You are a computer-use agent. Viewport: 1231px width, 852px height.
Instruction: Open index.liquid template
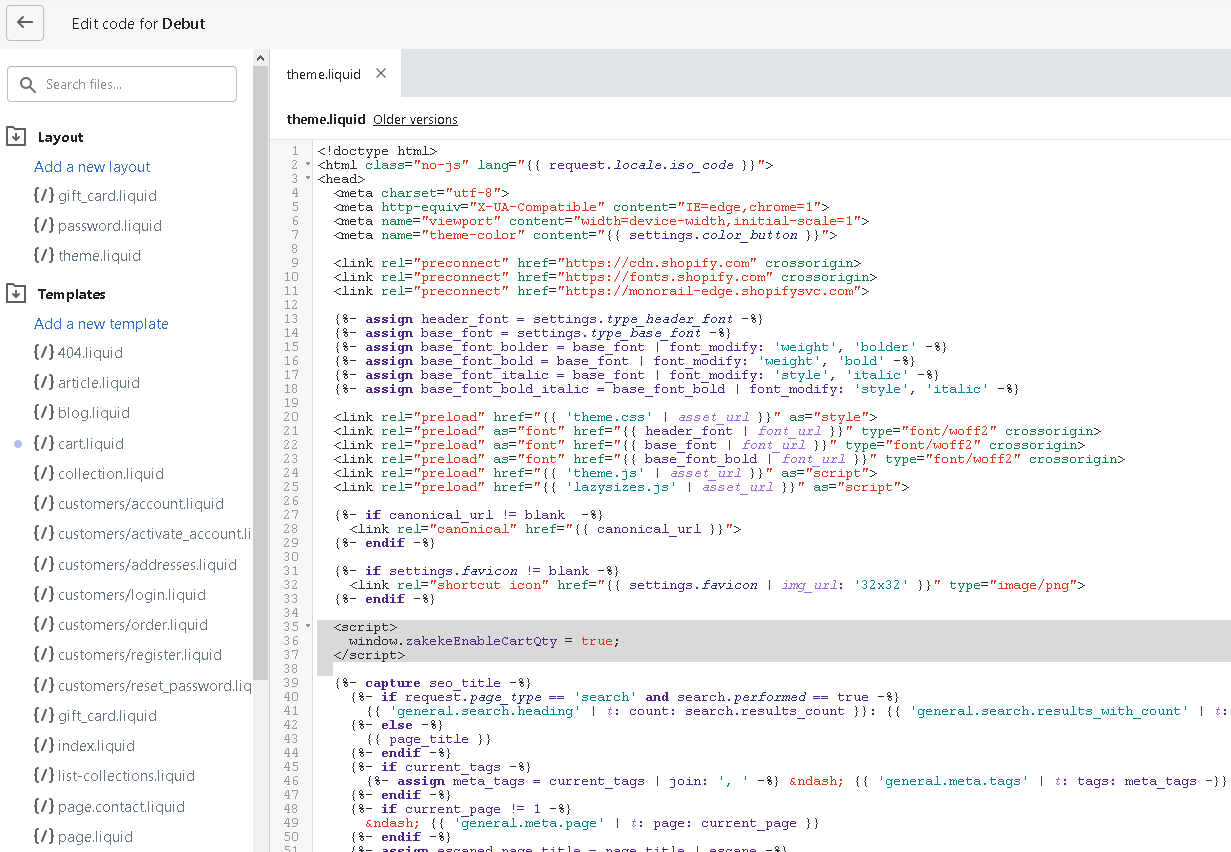pos(96,746)
